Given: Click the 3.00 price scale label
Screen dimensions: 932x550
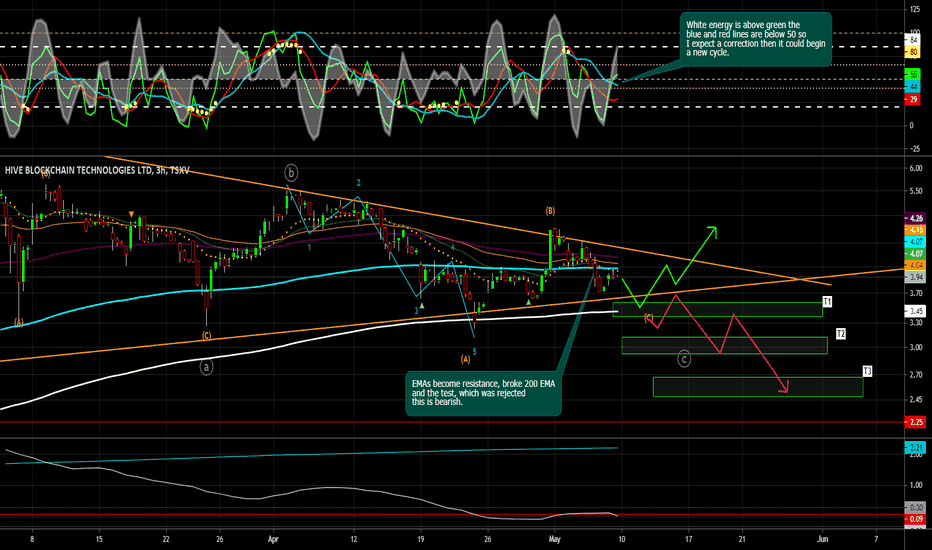Looking at the screenshot, I should click(x=916, y=347).
